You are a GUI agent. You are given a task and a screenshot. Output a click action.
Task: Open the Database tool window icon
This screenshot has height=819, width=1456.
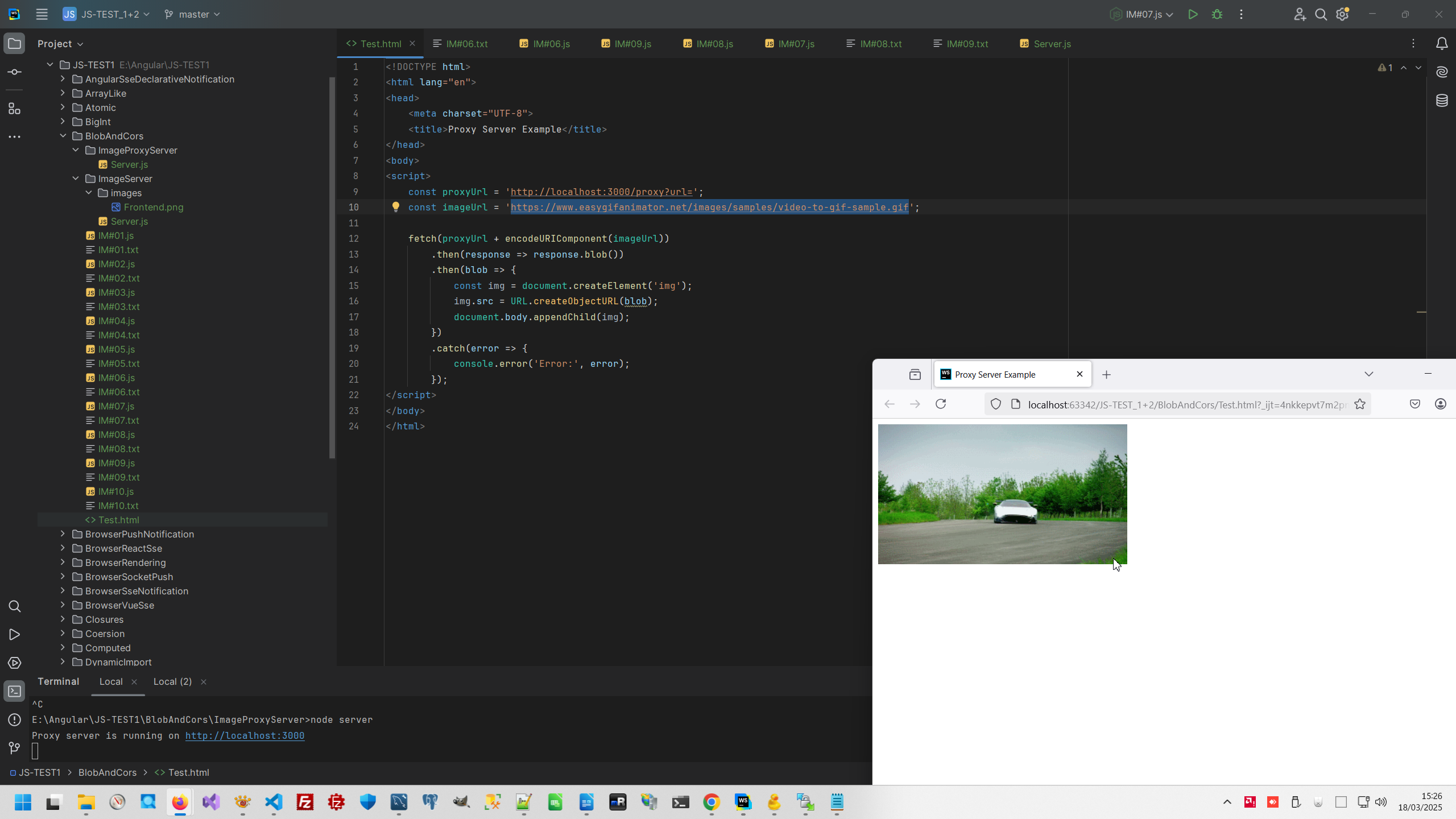click(x=1442, y=101)
